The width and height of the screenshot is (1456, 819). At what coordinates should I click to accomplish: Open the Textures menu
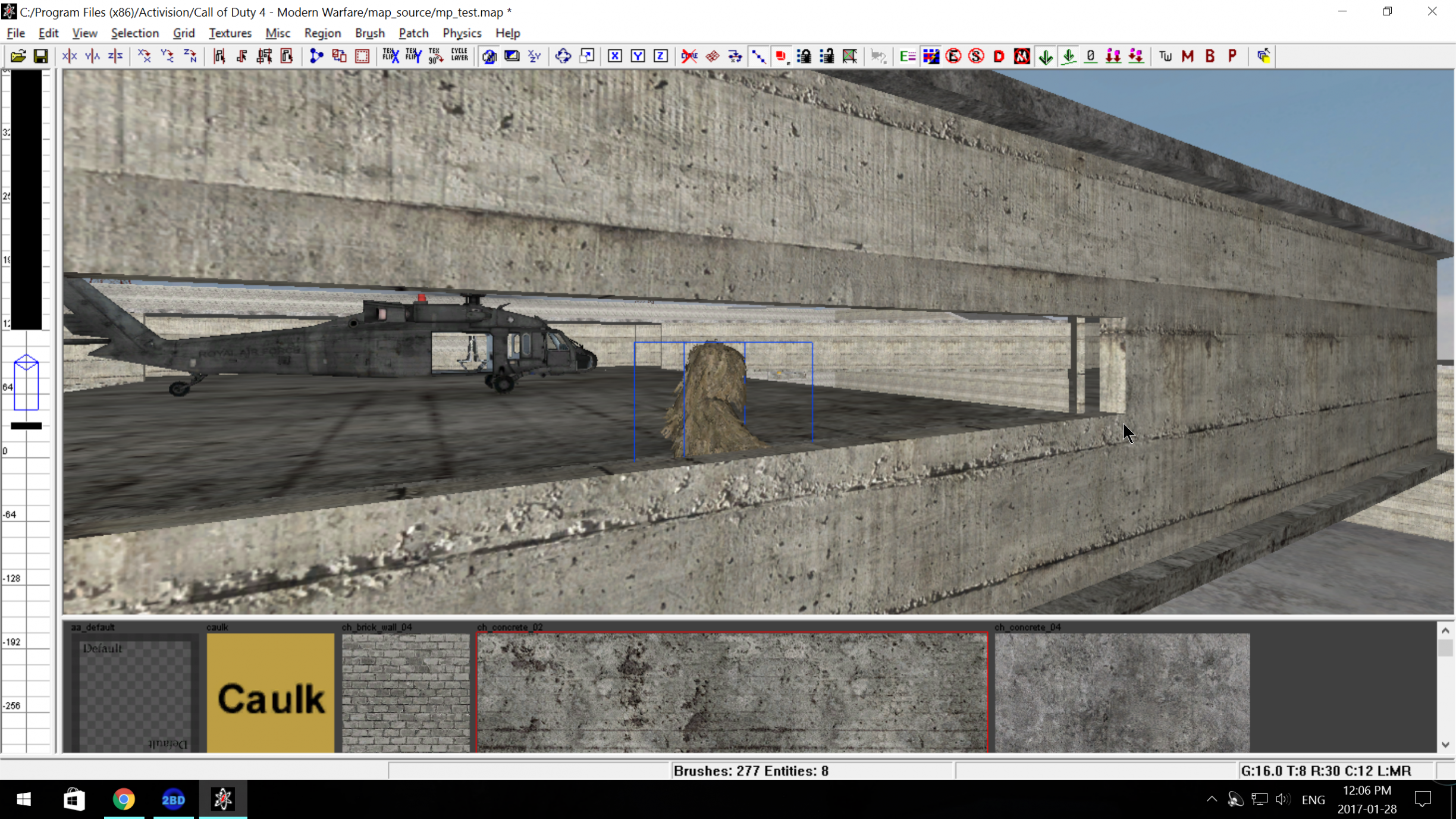230,33
